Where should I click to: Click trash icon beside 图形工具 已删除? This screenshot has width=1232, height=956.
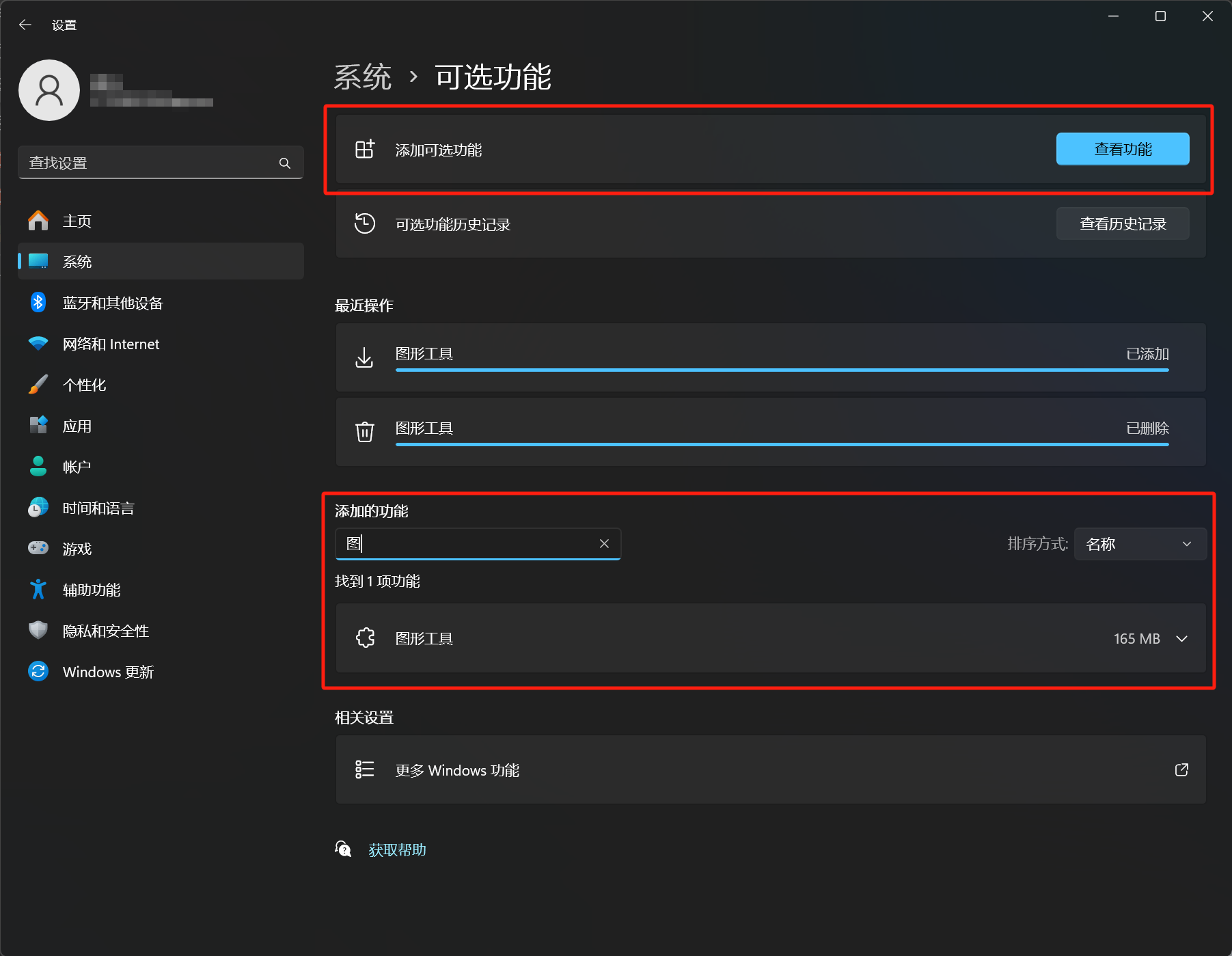tap(365, 432)
